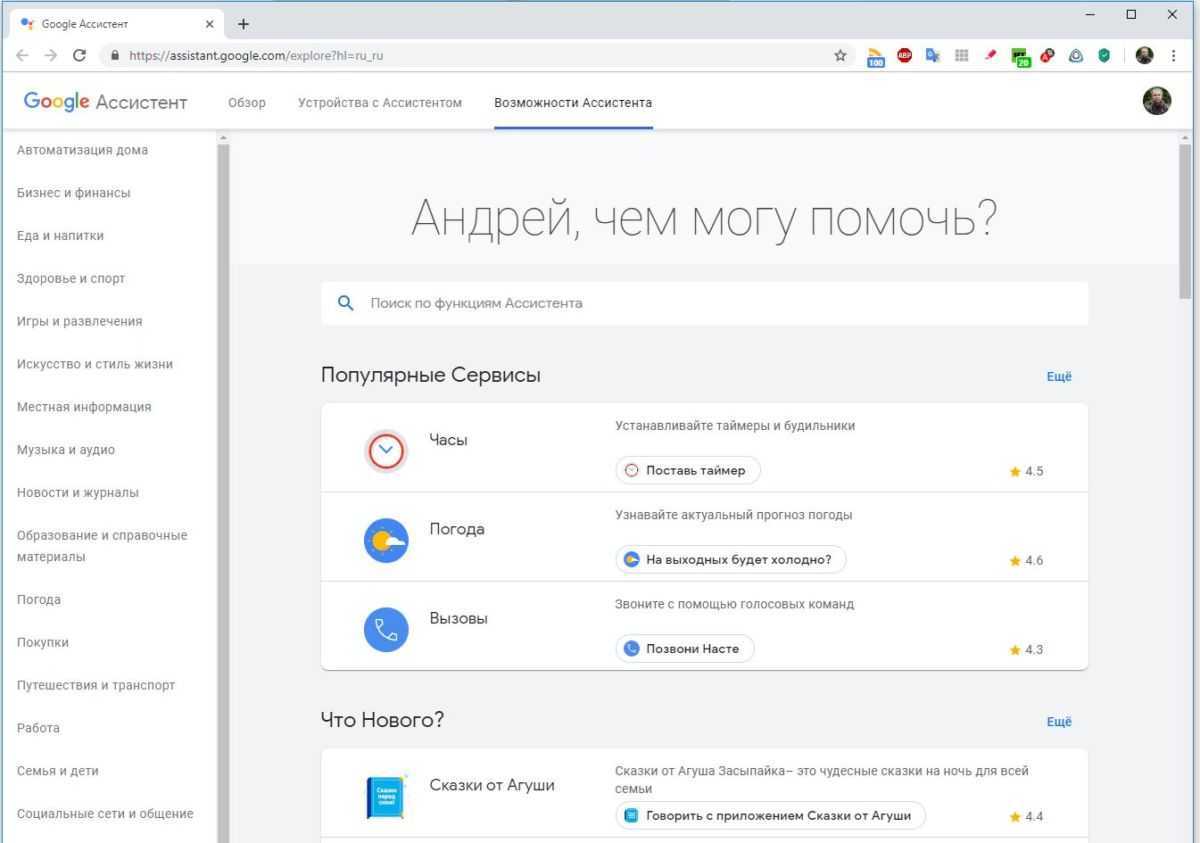Go forward to the next page
Viewport: 1200px width, 843px height.
tap(50, 55)
